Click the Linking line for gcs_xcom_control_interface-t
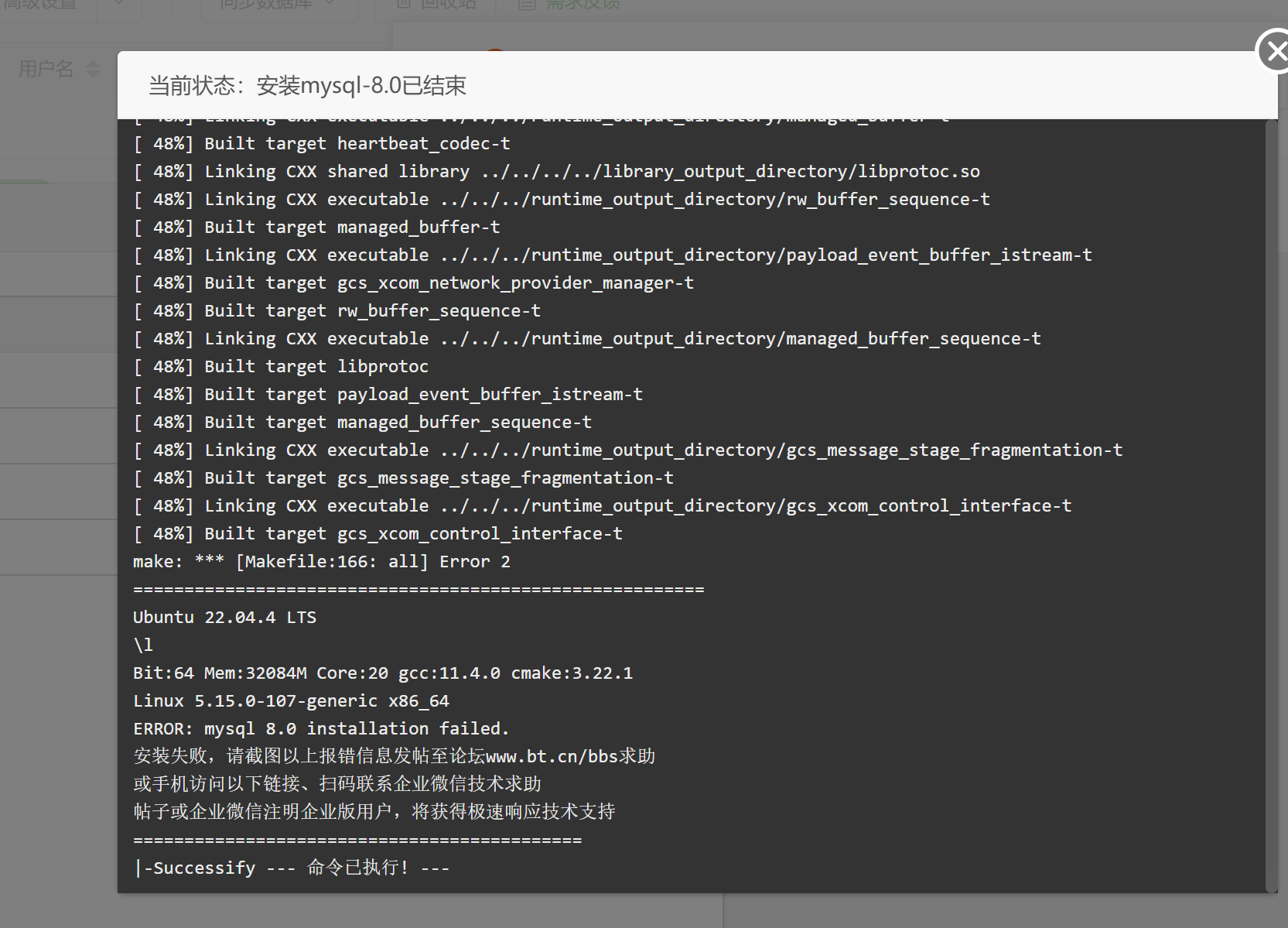This screenshot has height=928, width=1288. 603,506
